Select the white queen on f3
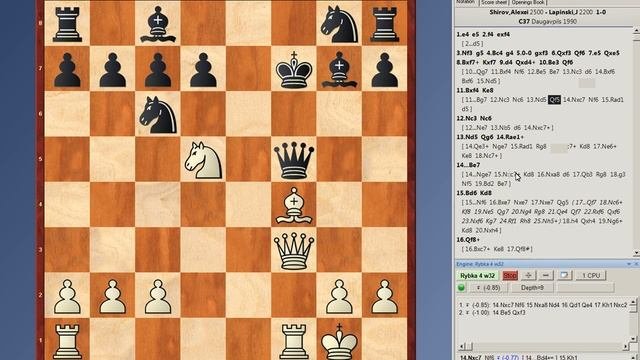 (293, 251)
